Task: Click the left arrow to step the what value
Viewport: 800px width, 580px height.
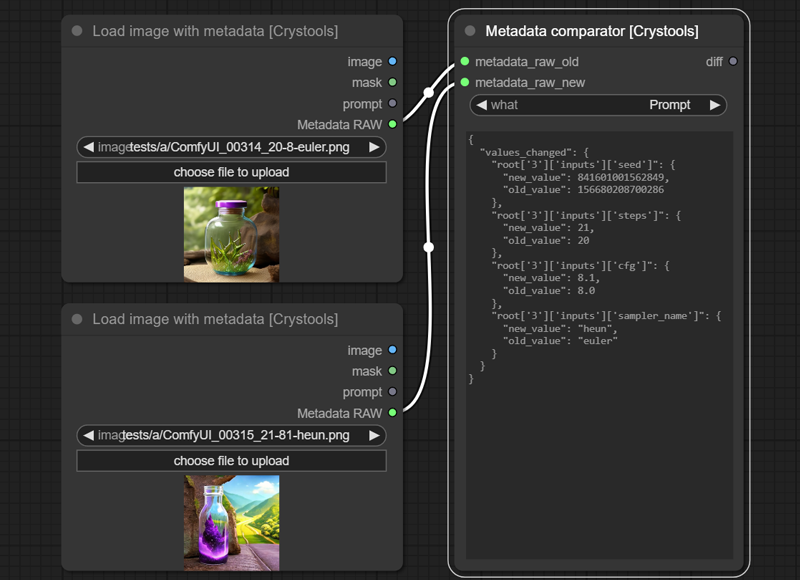Action: coord(480,104)
